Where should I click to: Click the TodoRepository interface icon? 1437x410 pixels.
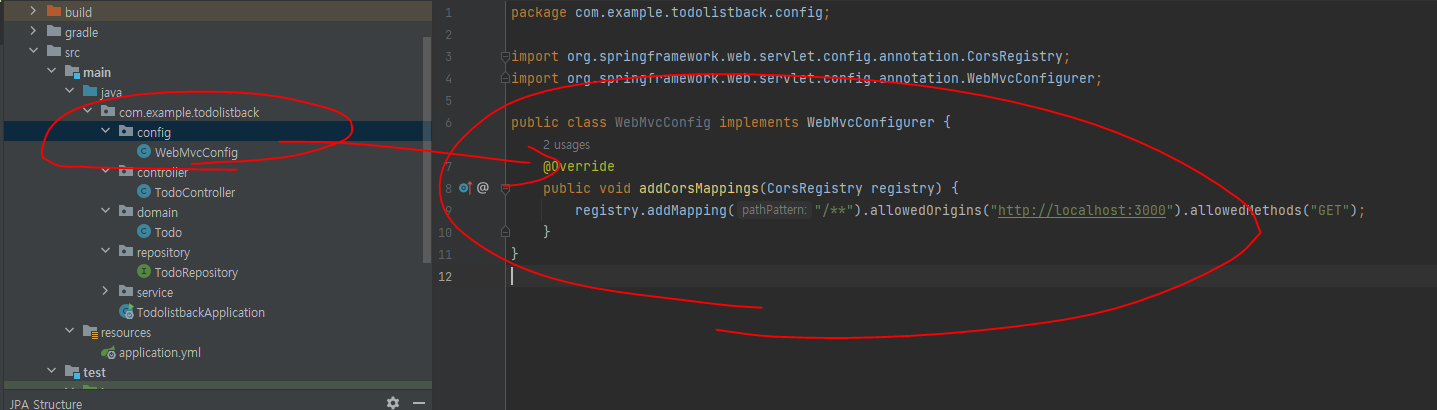point(144,272)
